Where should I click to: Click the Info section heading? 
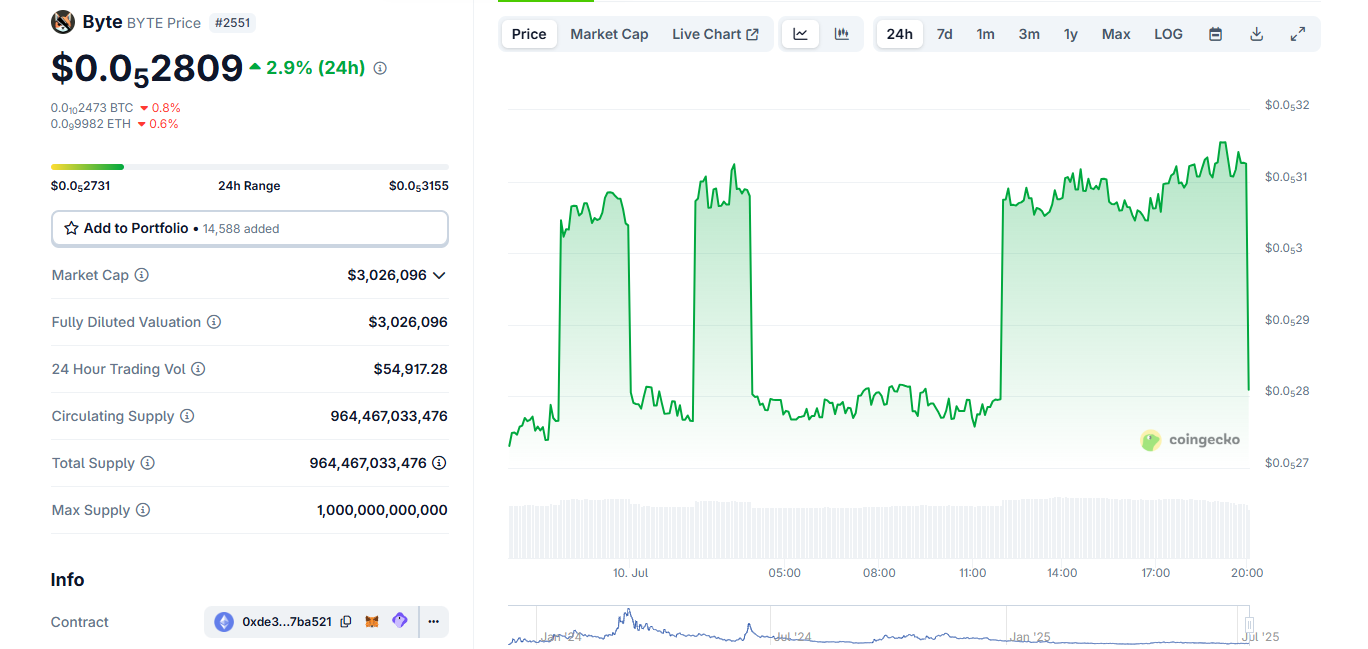68,580
